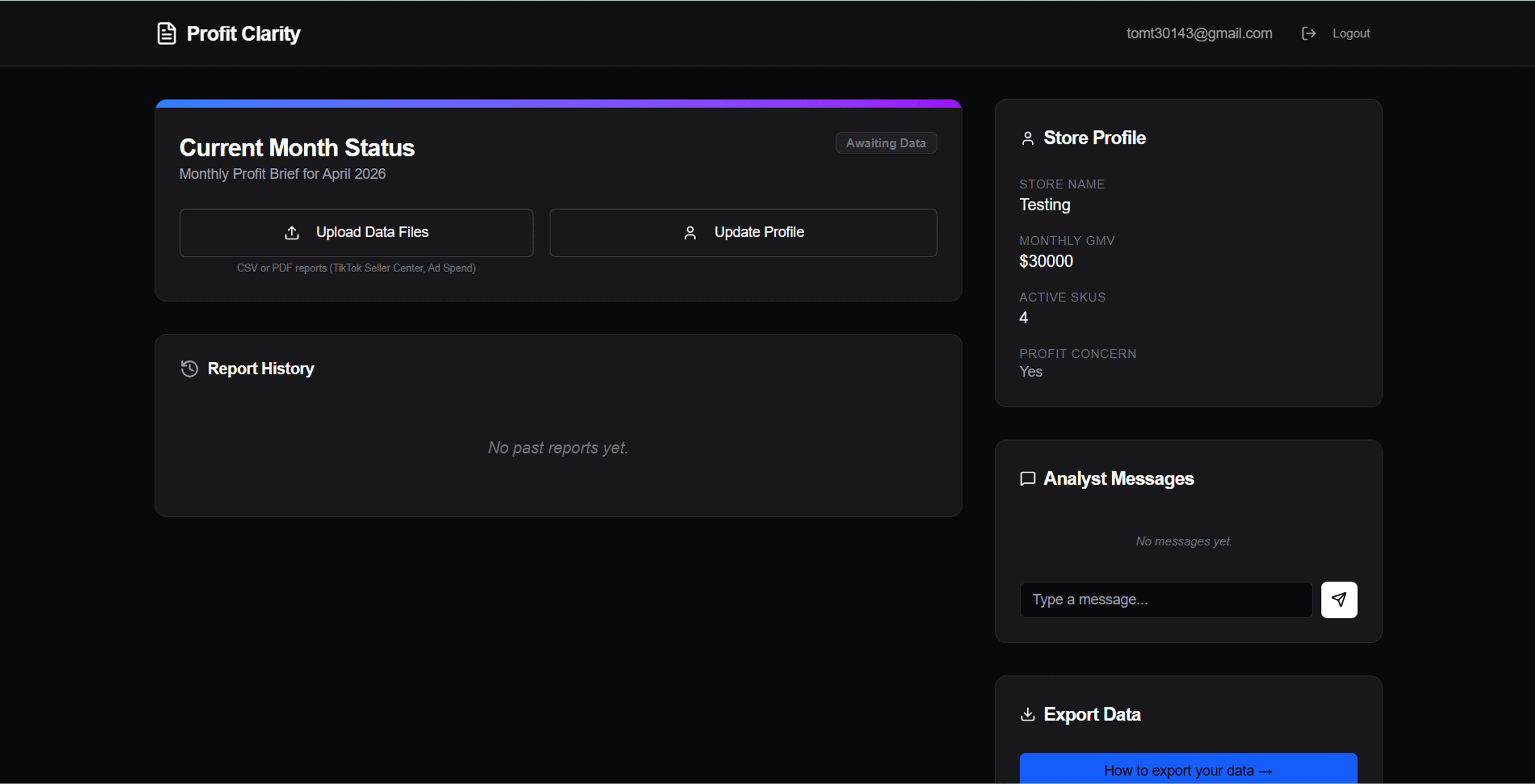Click the Store Profile user icon
Image resolution: width=1535 pixels, height=784 pixels.
tap(1028, 138)
